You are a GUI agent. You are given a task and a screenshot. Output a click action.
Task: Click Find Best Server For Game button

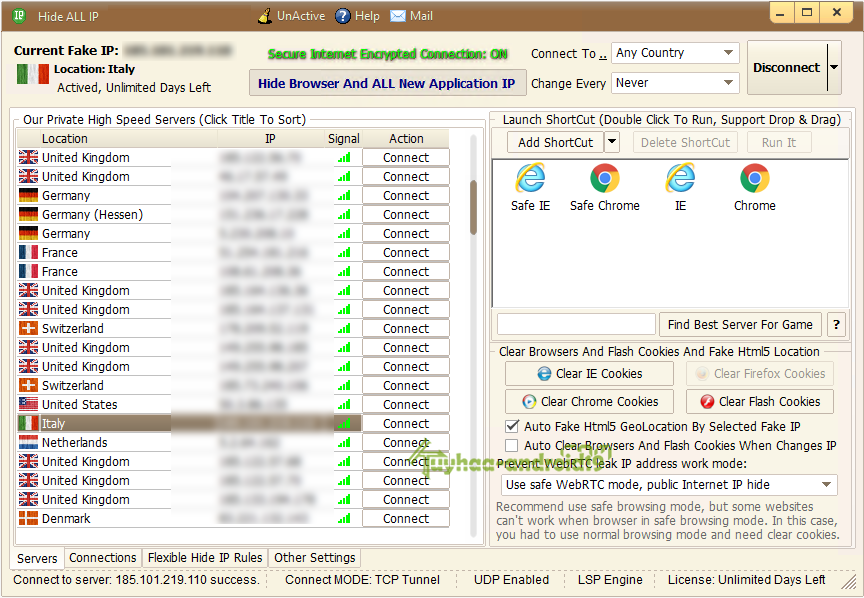pos(740,324)
